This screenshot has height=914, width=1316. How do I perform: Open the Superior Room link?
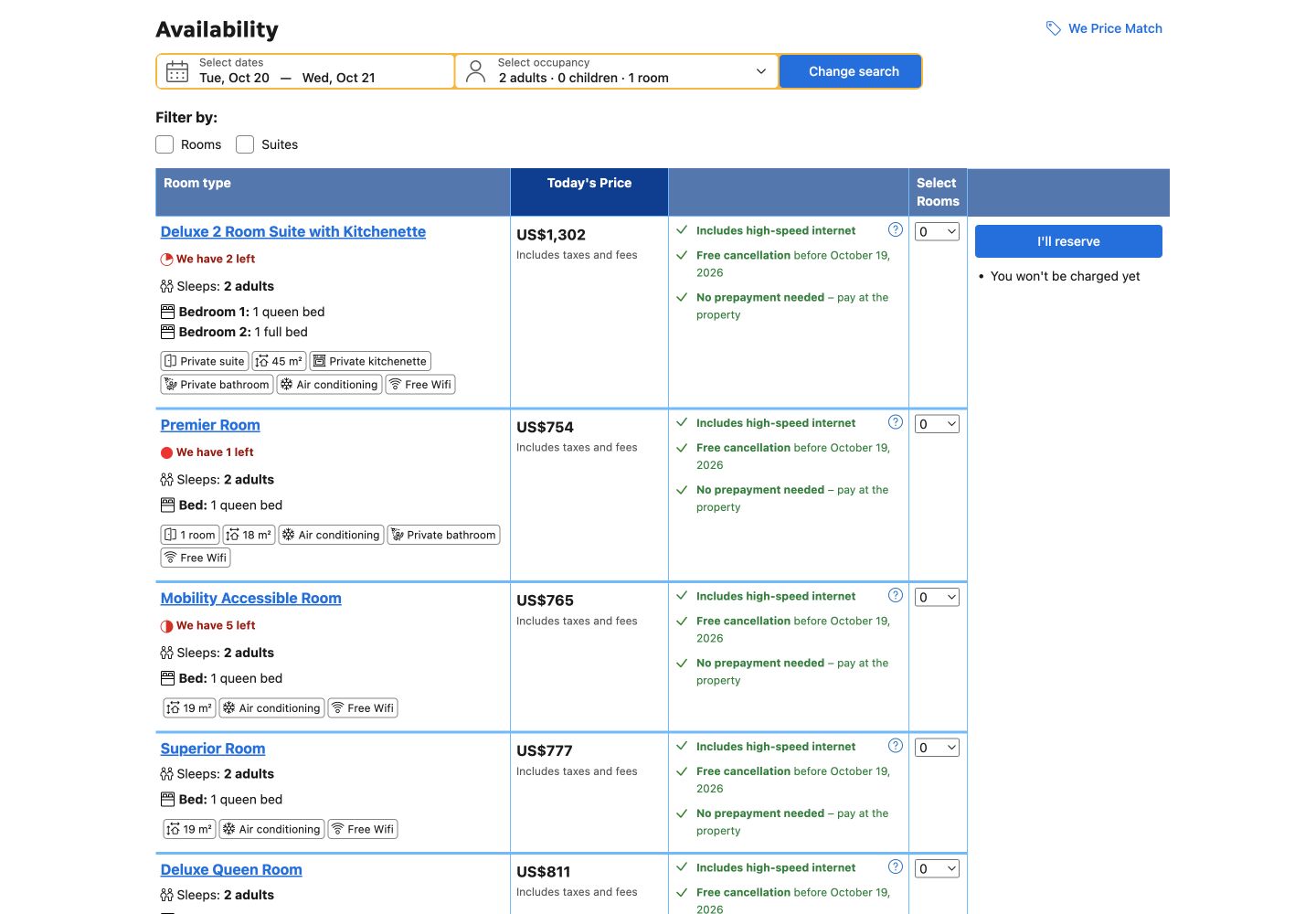[213, 749]
